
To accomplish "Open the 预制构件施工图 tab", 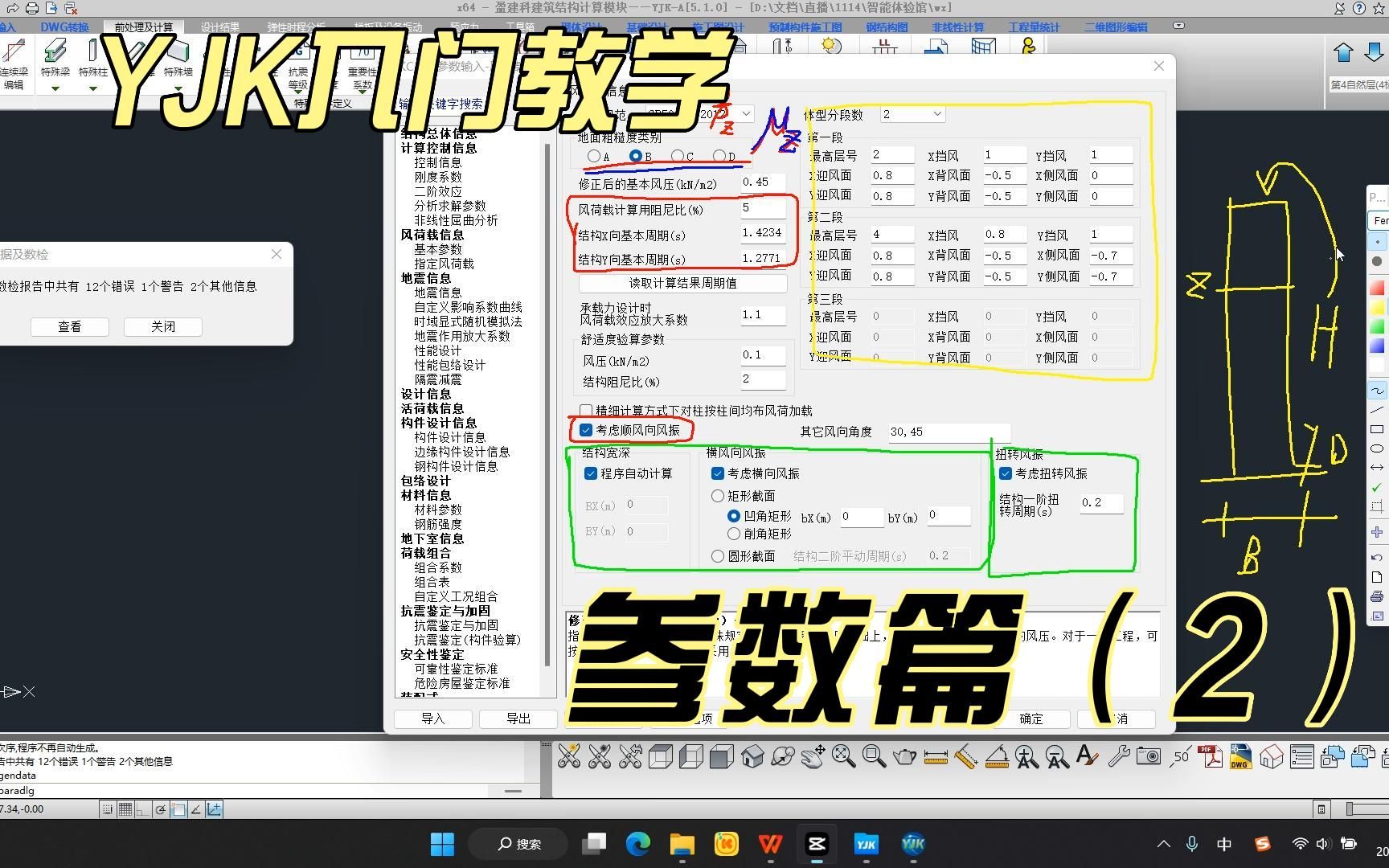I will click(x=805, y=27).
